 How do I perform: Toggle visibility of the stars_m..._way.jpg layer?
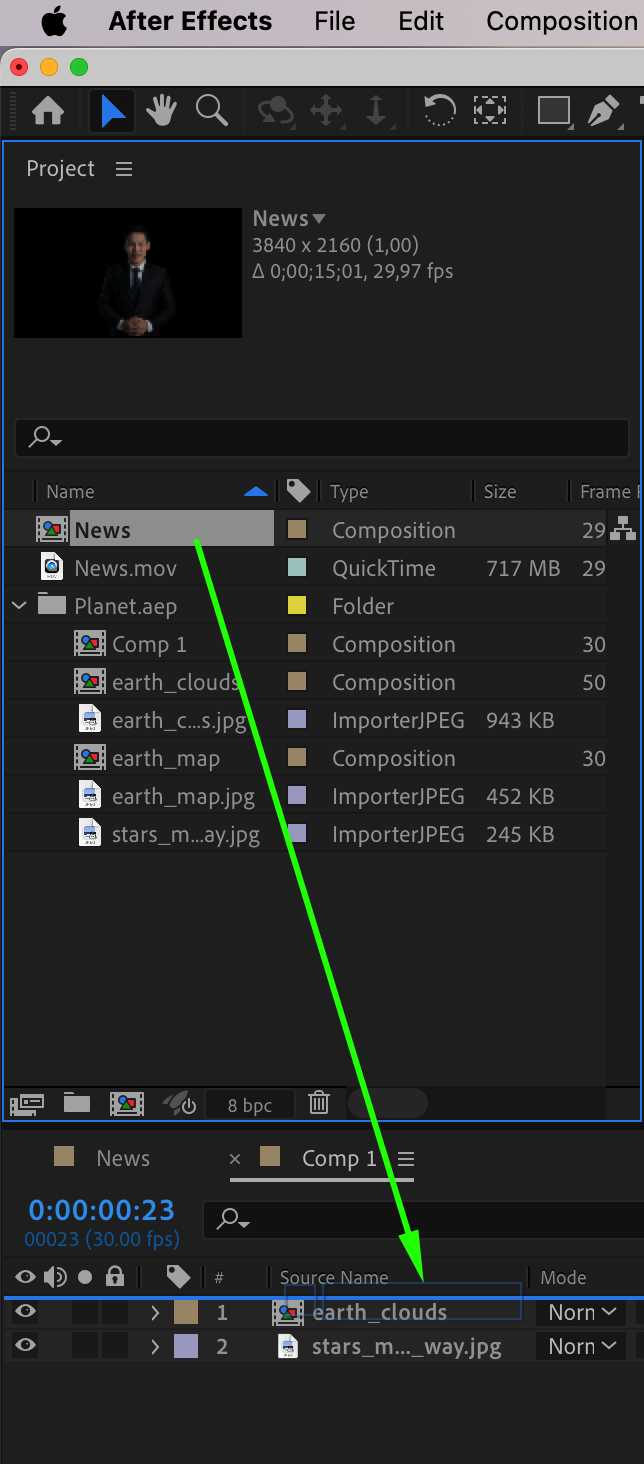pyautogui.click(x=26, y=1346)
